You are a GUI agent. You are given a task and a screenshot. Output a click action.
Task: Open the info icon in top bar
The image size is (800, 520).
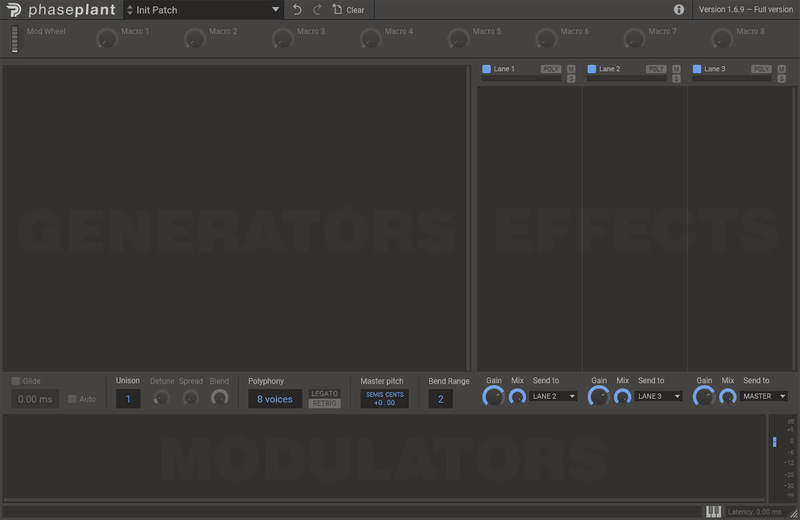click(679, 10)
